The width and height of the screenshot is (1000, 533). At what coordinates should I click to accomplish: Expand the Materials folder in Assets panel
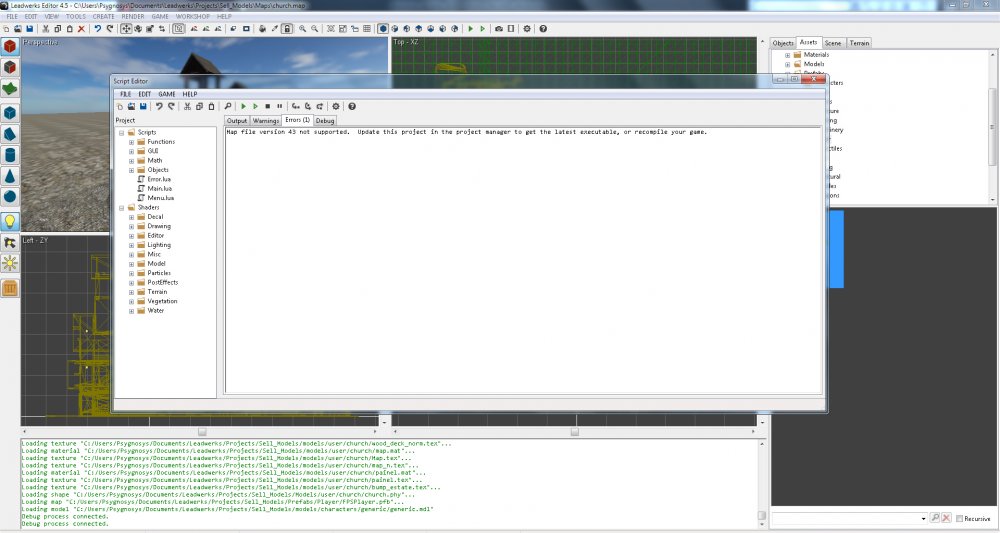(788, 55)
